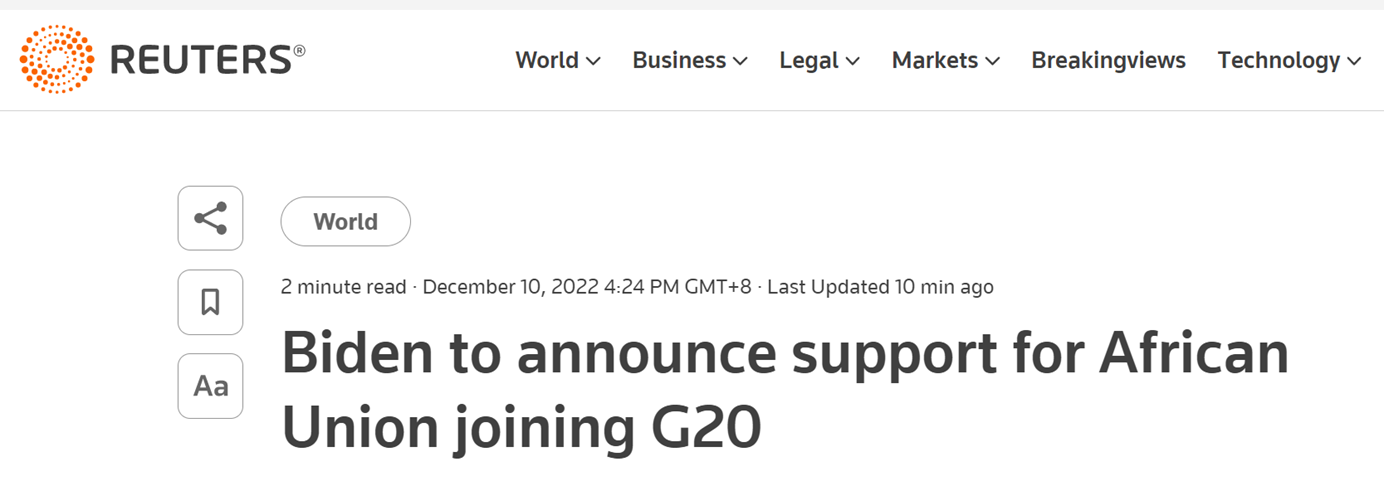Open the text size Aa option
Screen dimensions: 1384x486
click(x=210, y=386)
